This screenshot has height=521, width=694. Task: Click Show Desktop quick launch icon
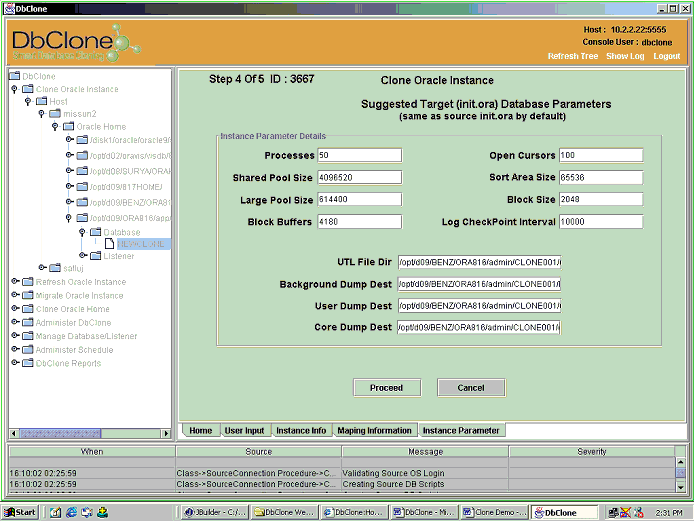click(56, 513)
